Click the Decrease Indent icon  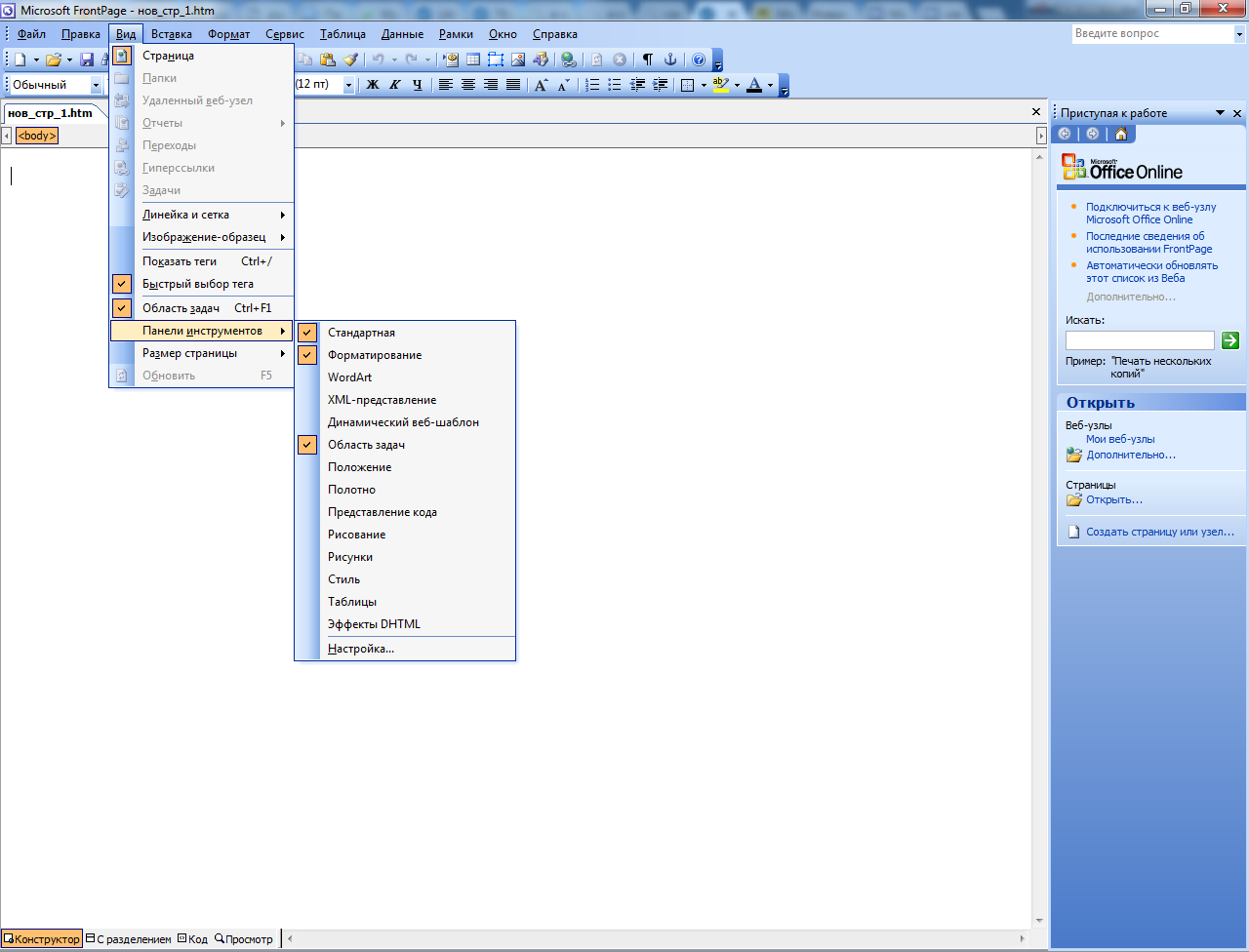click(638, 85)
